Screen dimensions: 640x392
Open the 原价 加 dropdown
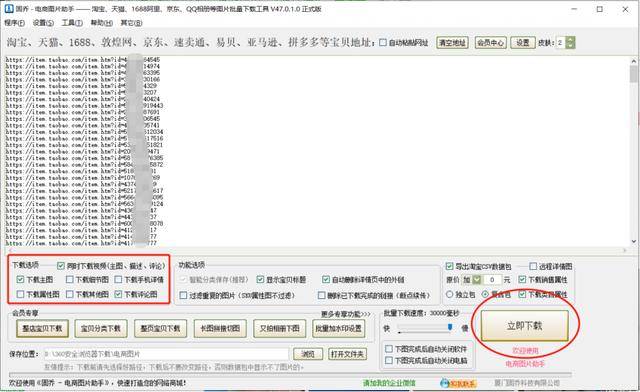(477, 280)
